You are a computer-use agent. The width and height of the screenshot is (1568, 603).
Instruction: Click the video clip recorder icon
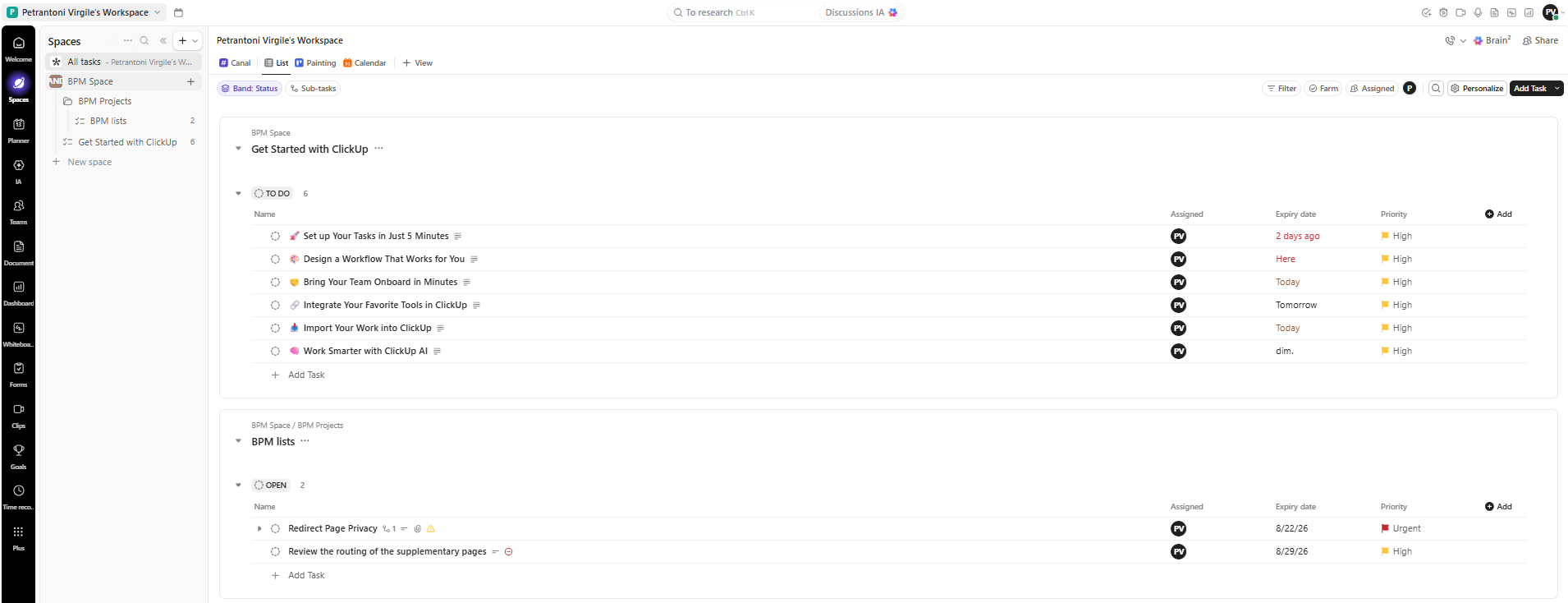click(x=1460, y=12)
